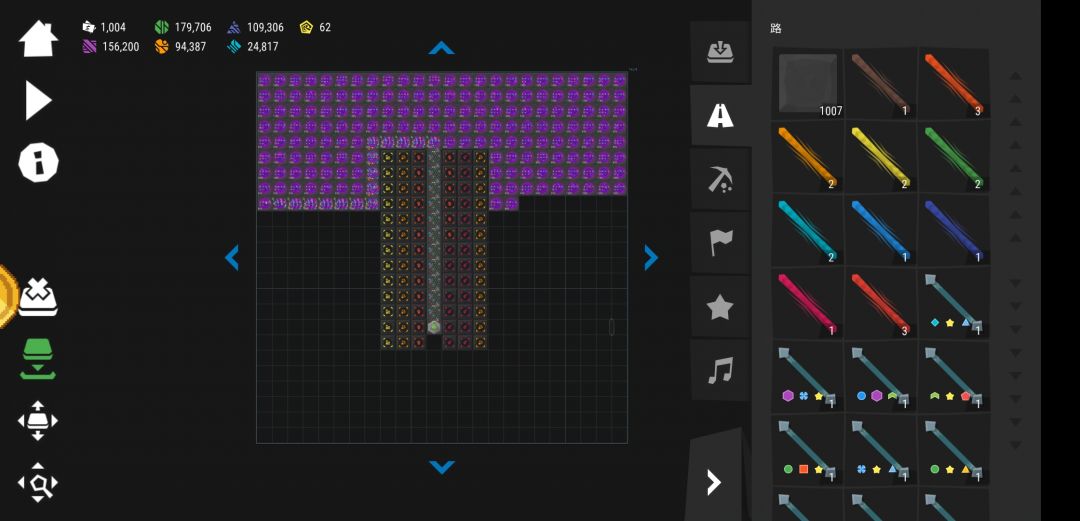1080x521 pixels.
Task: Select teal item with diamond, star, triangle
Action: 954,303
